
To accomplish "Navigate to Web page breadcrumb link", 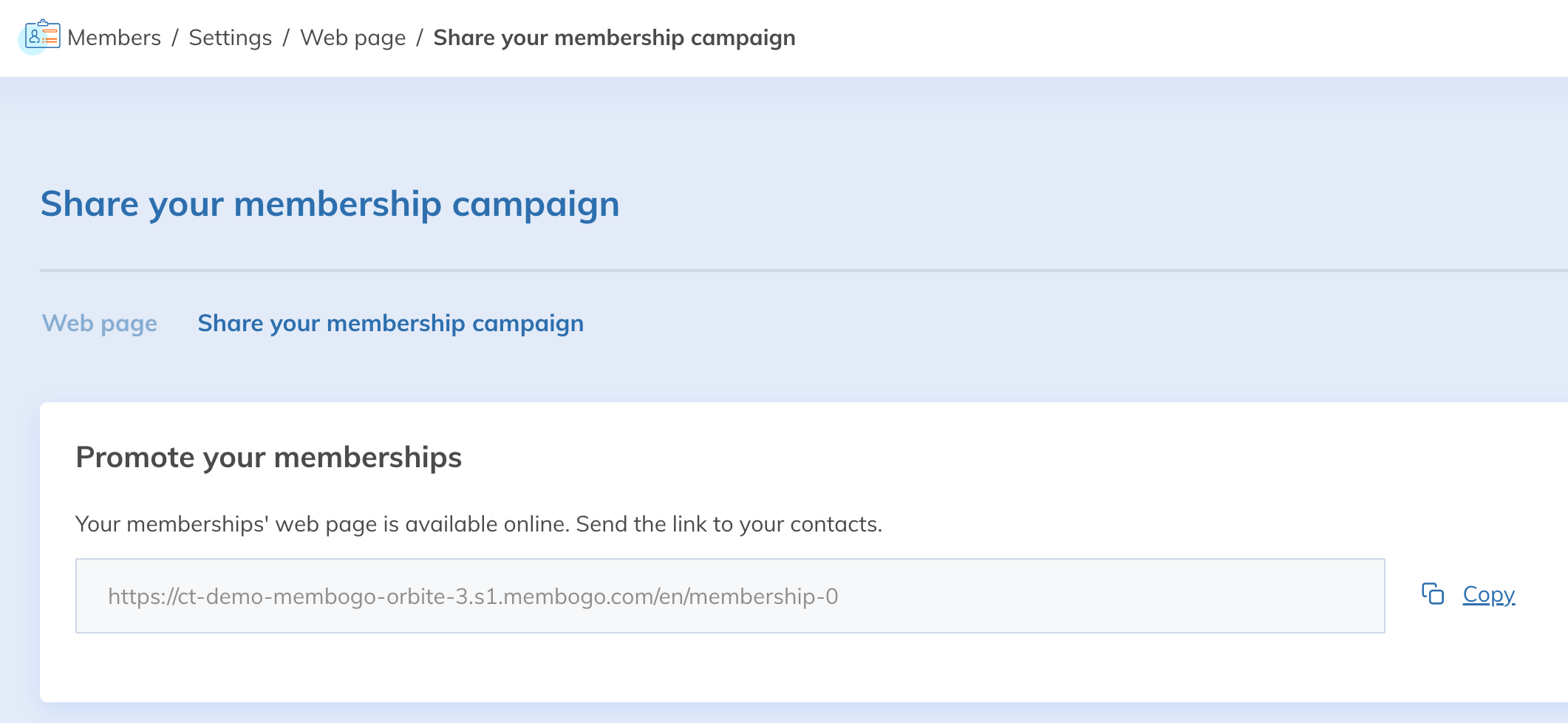I will (x=352, y=38).
